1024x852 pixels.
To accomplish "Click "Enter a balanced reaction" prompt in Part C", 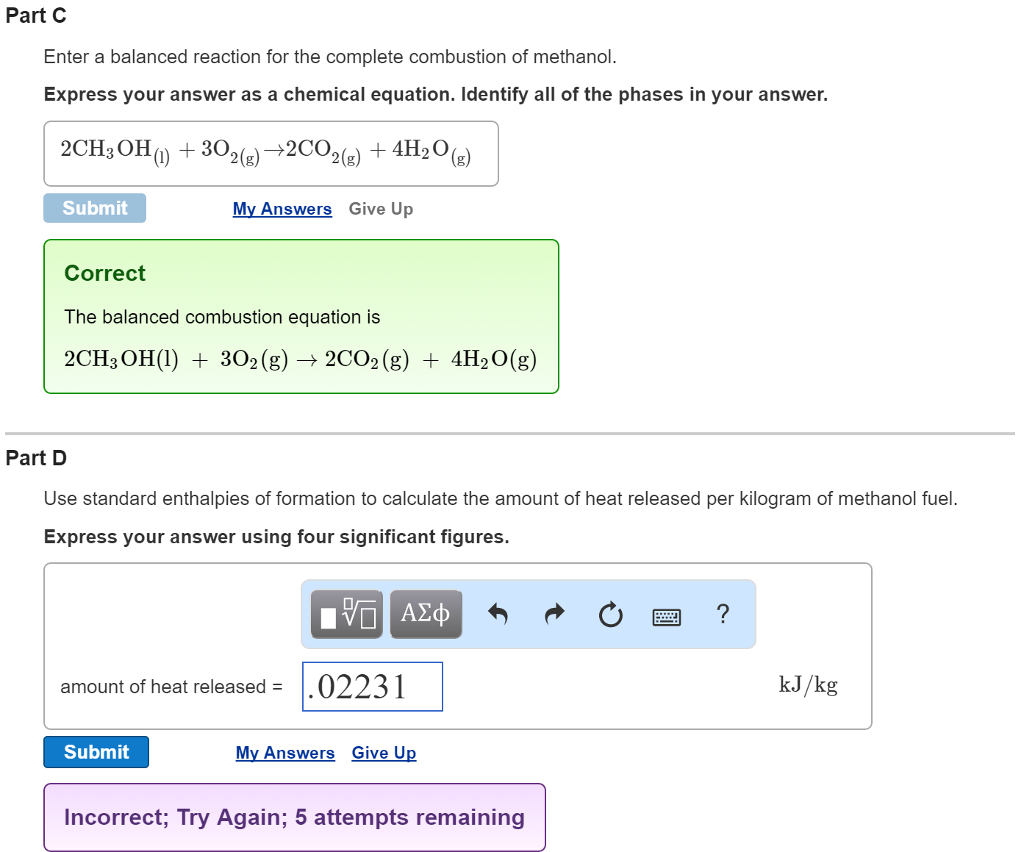I will pyautogui.click(x=330, y=57).
